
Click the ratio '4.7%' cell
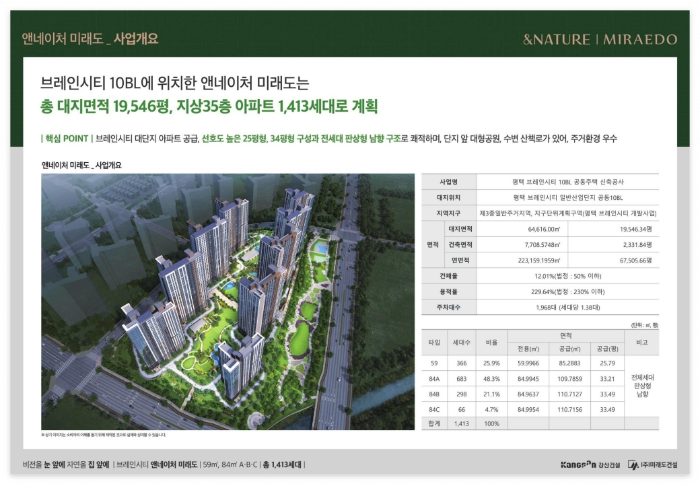click(x=492, y=409)
